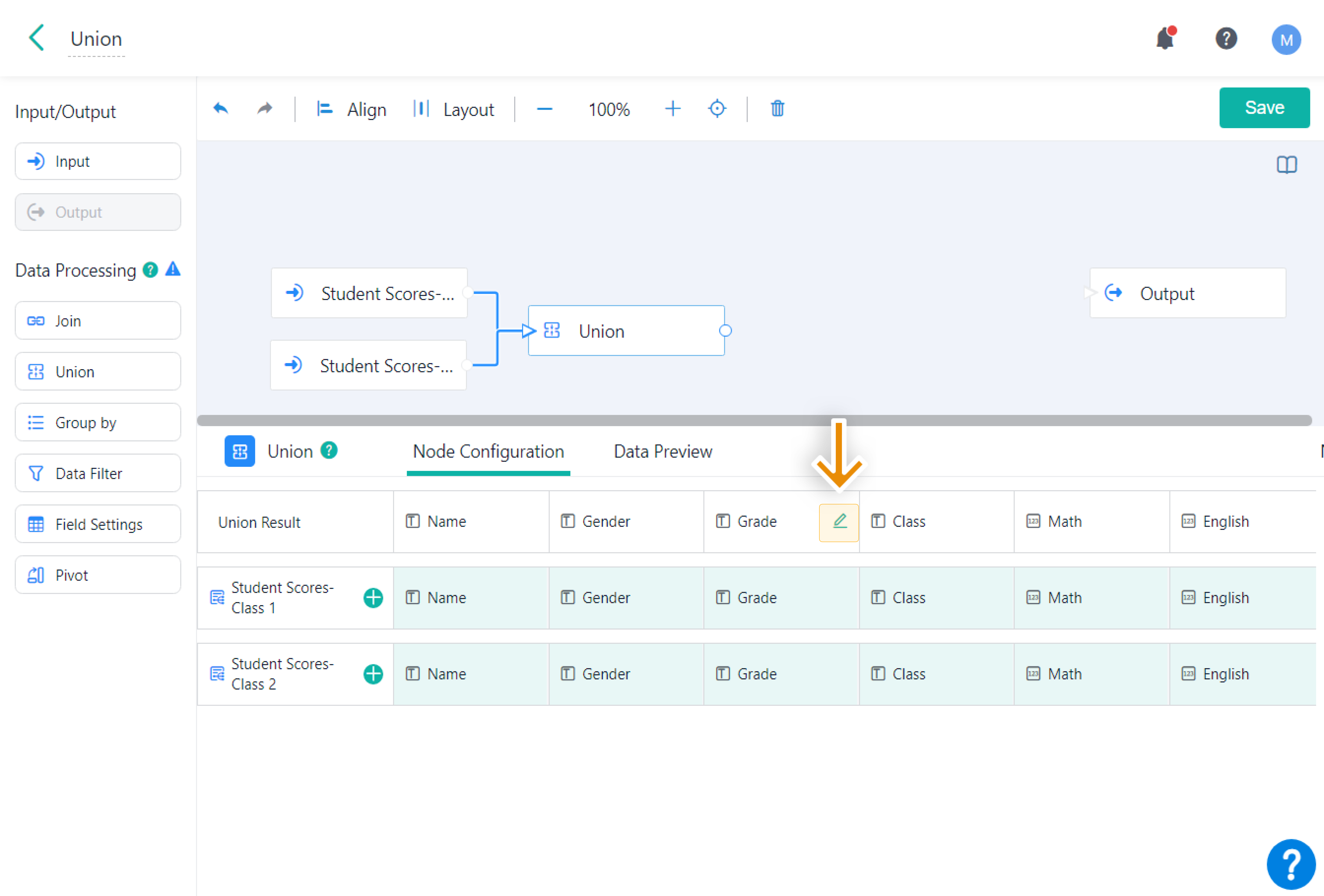
Task: Select the upper Student Scores input node
Action: [x=369, y=293]
